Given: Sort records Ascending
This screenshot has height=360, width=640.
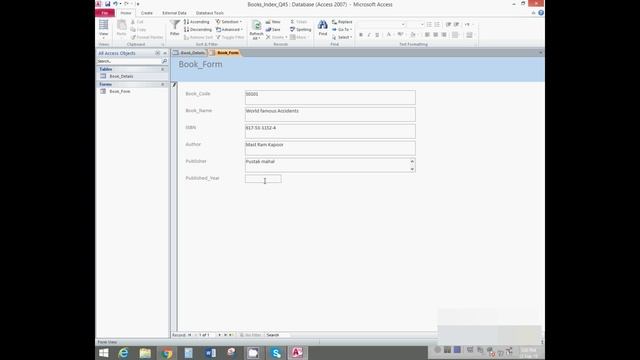Looking at the screenshot, I should pos(197,22).
